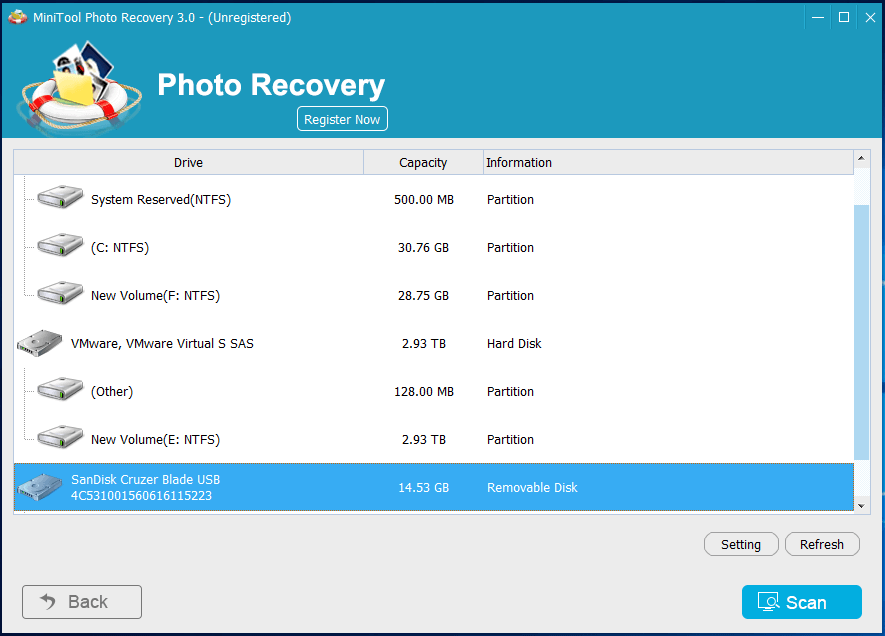Screen dimensions: 885x636
Task: Select New Volume(E: NTFS) partition
Action: pyautogui.click(x=433, y=440)
